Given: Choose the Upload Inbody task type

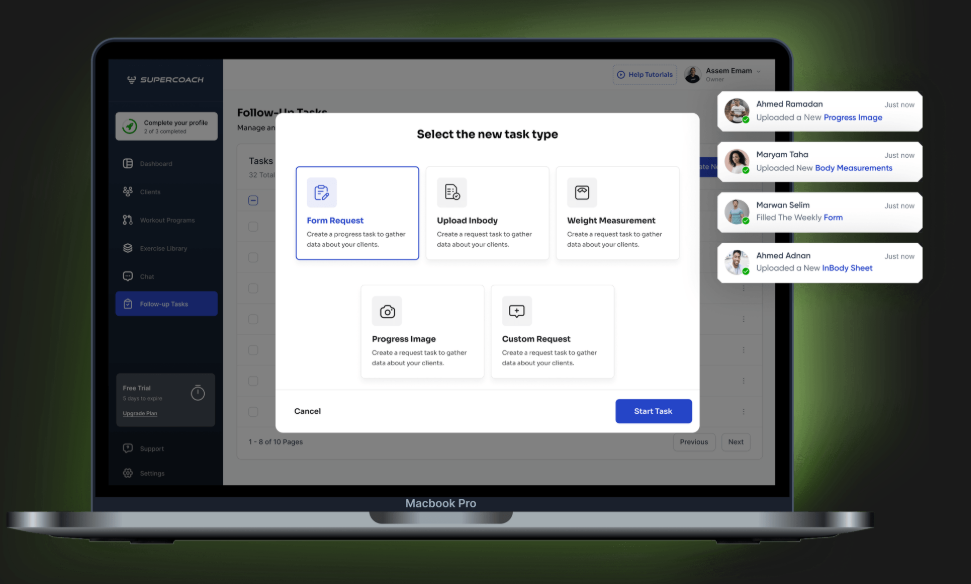Looking at the screenshot, I should point(487,213).
